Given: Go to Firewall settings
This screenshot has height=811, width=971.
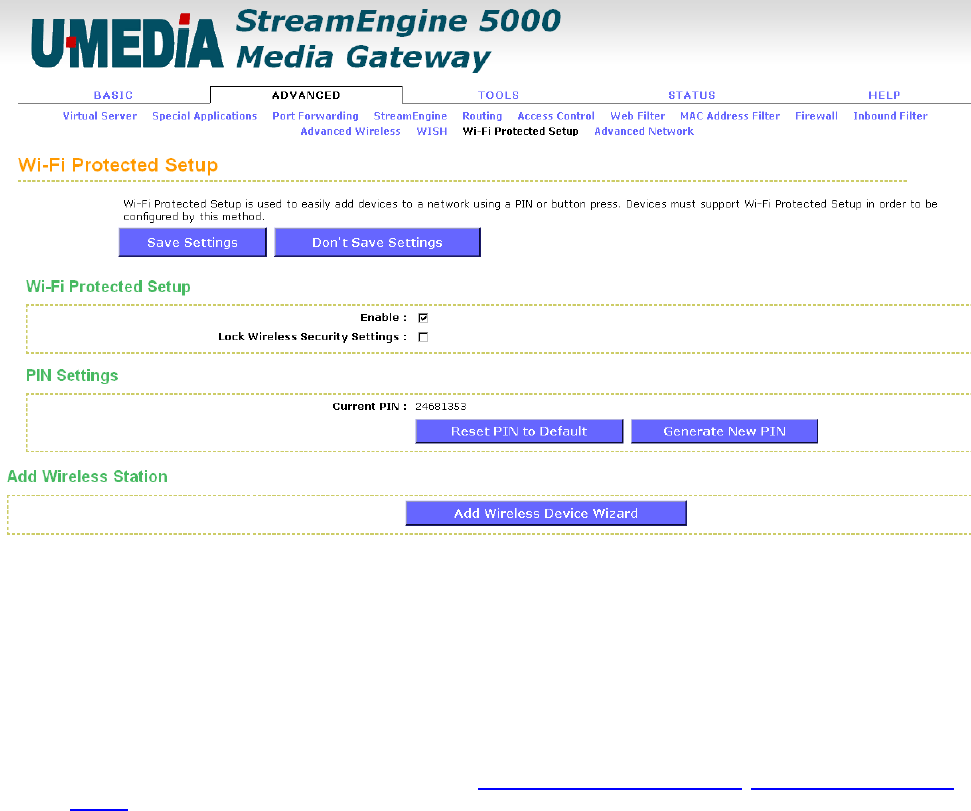Looking at the screenshot, I should (816, 116).
